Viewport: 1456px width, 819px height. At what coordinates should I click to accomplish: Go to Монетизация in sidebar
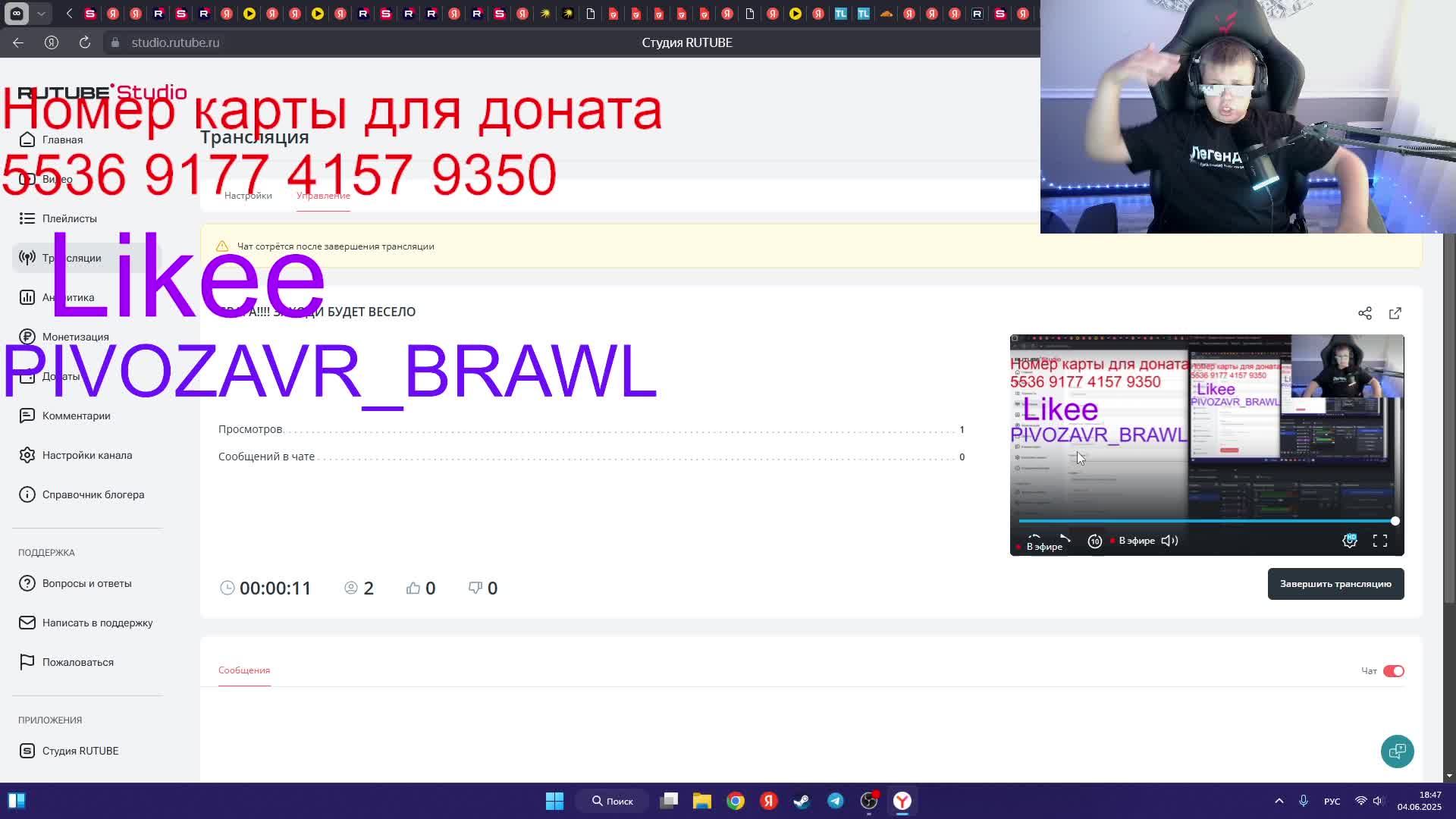click(64, 337)
